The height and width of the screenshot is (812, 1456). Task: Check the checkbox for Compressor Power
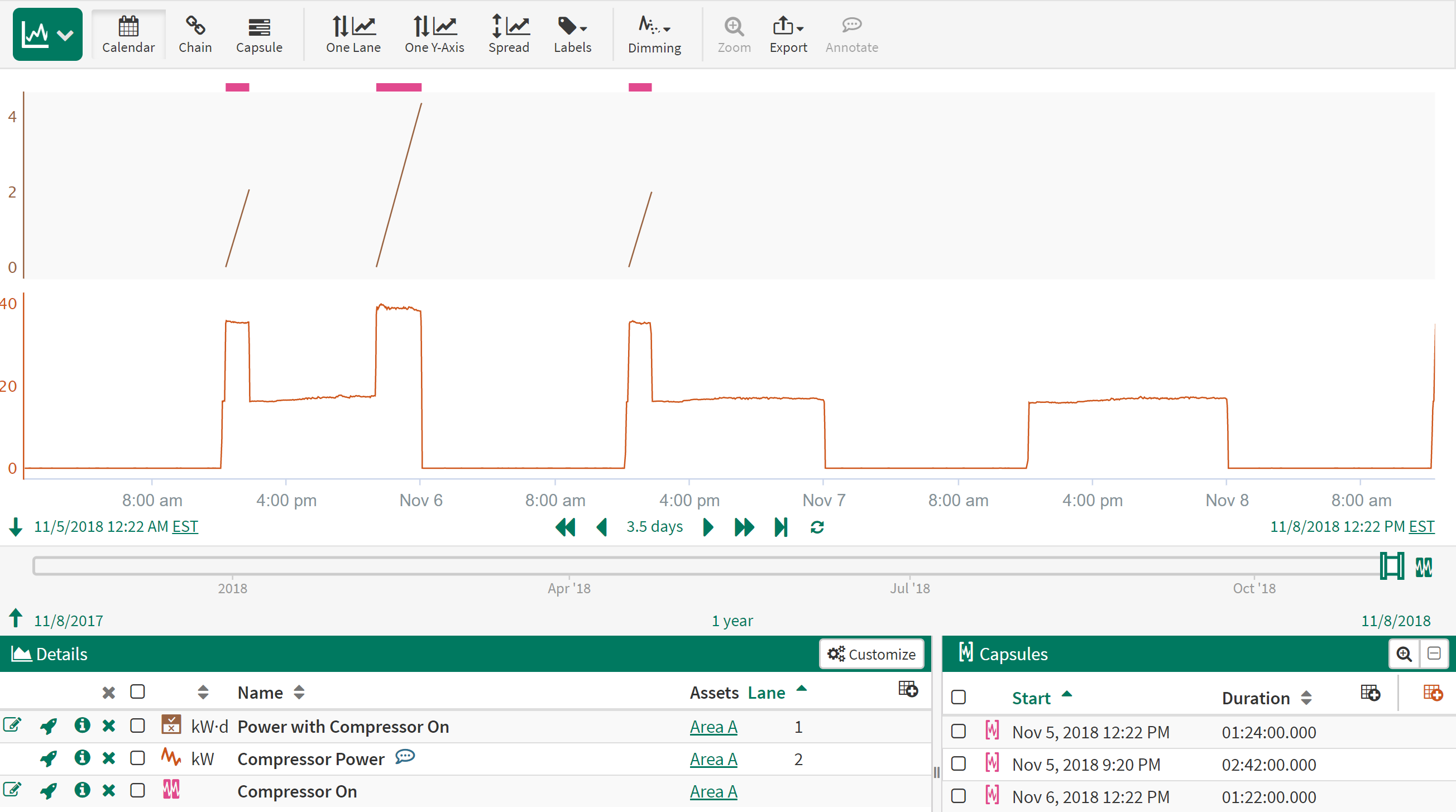click(x=137, y=758)
